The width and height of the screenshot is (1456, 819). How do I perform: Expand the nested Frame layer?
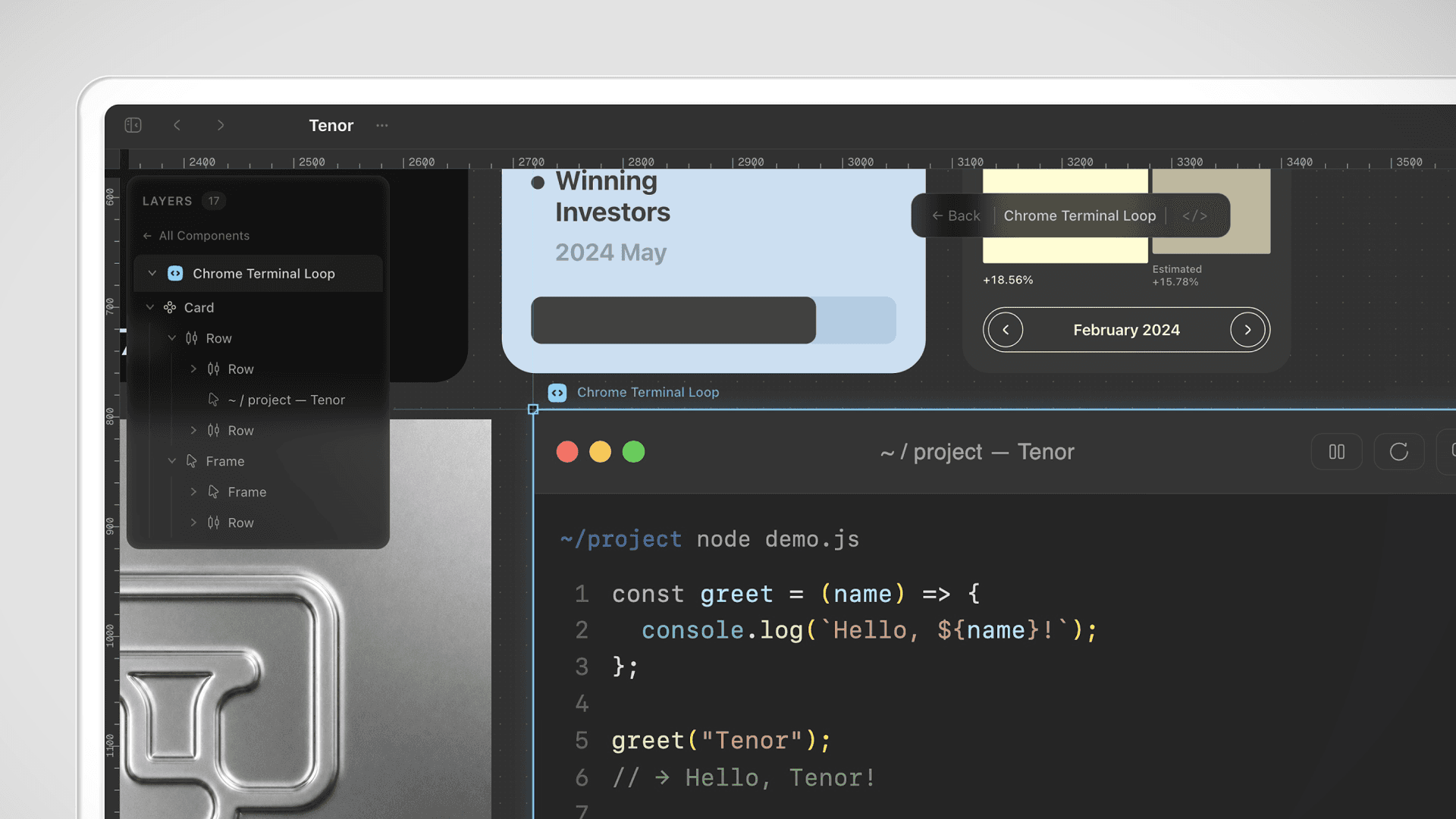(193, 492)
